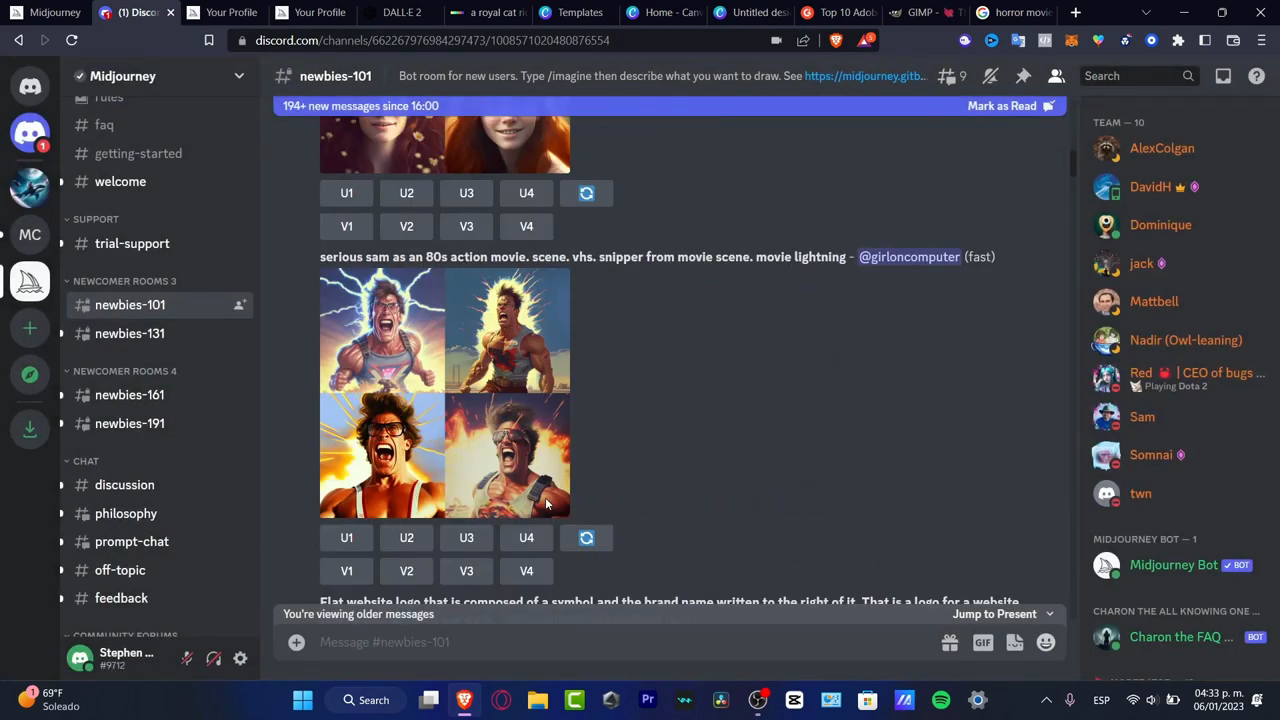Open the prompt-chat channel
This screenshot has width=1280, height=720.
click(132, 542)
